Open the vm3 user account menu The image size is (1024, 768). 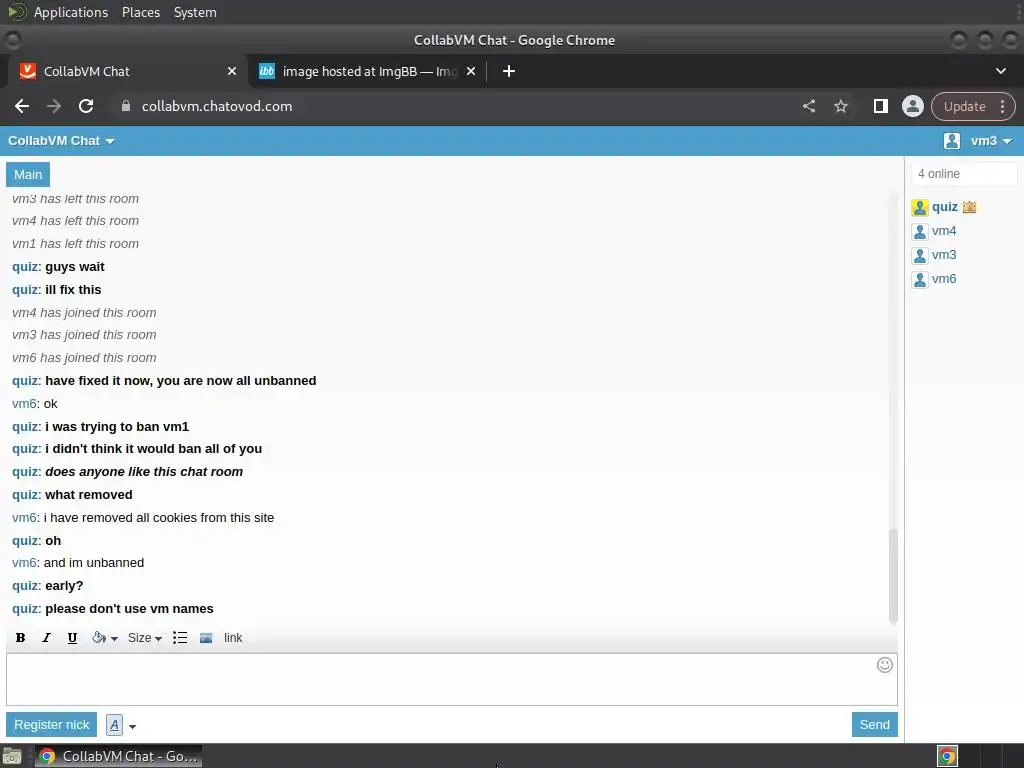coord(991,141)
